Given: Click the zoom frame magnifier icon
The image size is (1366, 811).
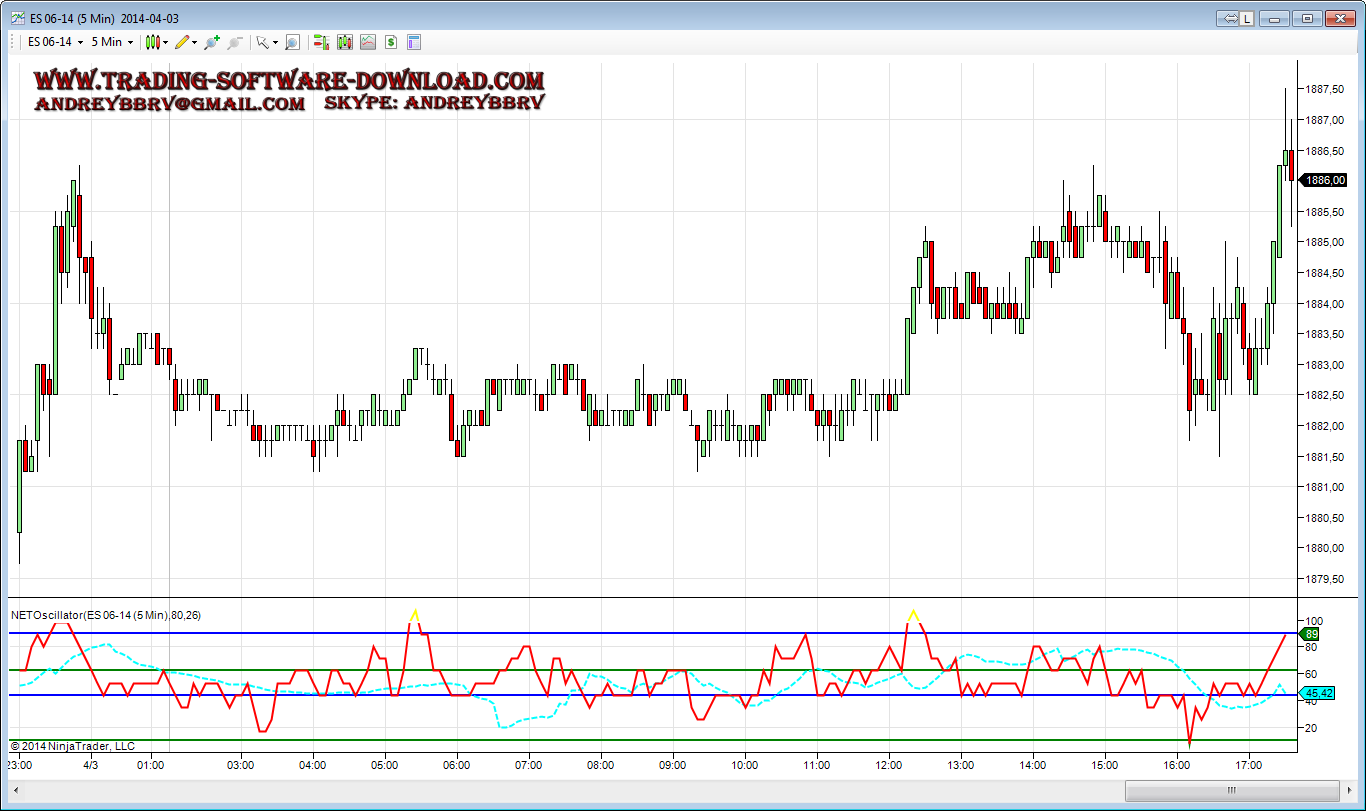Looking at the screenshot, I should click(x=292, y=42).
